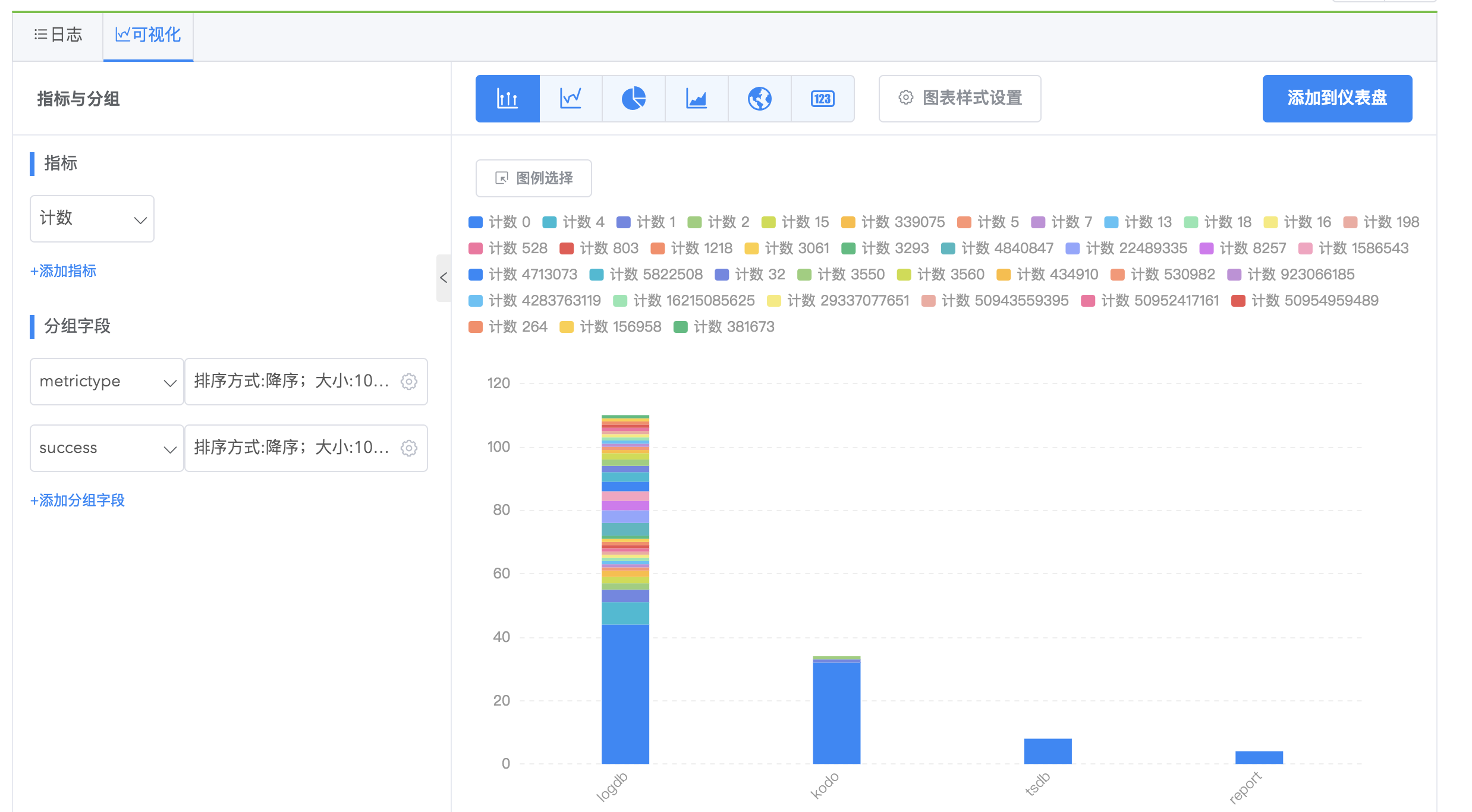Open the 图表样式设置 chart style settings

pos(960,99)
